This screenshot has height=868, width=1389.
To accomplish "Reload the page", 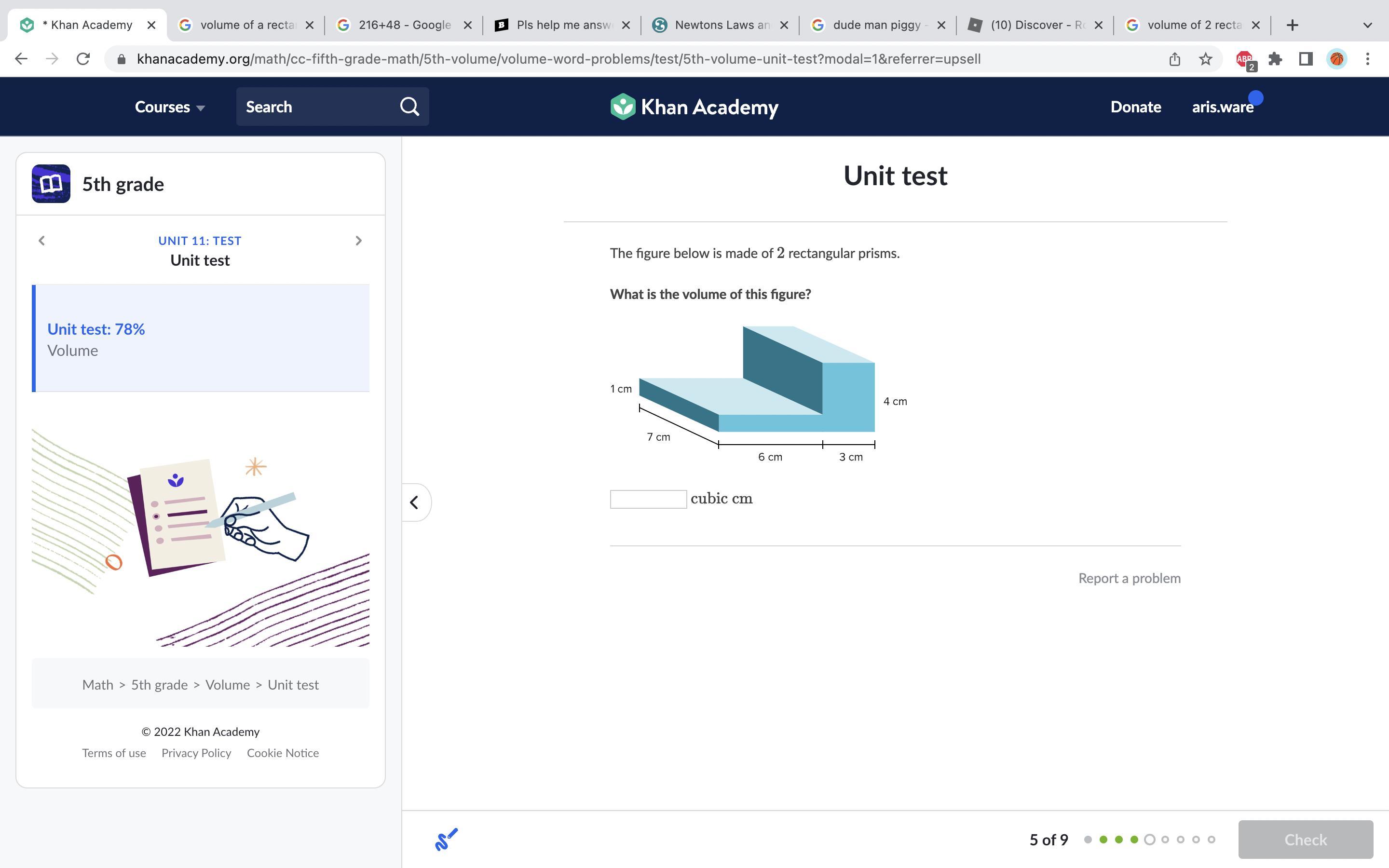I will coord(83,59).
